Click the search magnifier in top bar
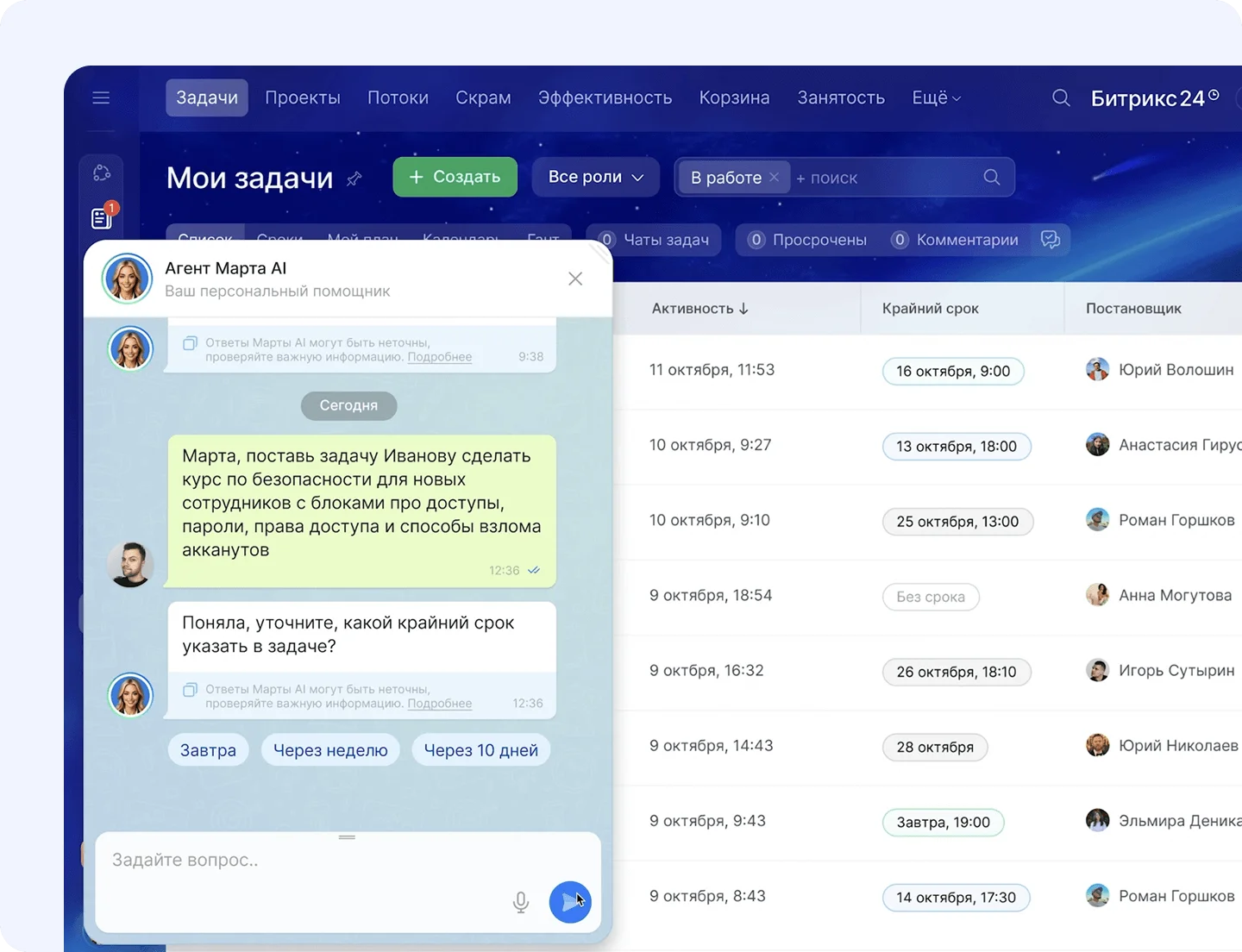Screen dimensions: 1242x952 (x=1061, y=98)
